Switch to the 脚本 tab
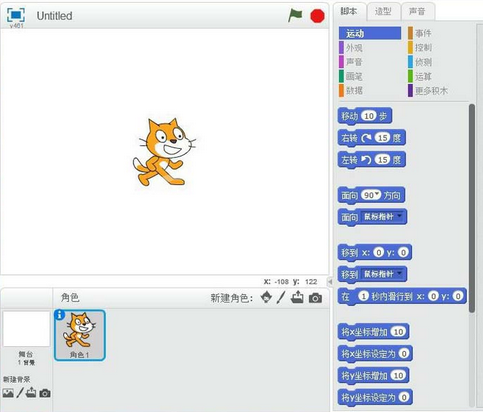483x412 pixels. tap(349, 12)
